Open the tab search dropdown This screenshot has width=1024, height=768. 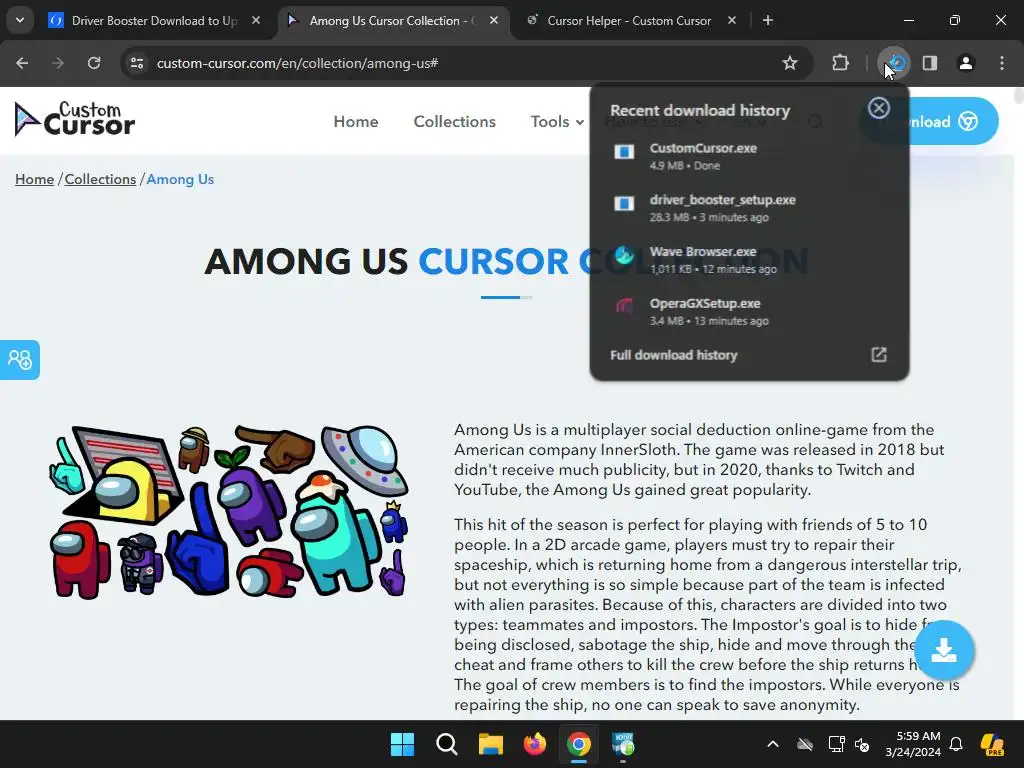[x=20, y=20]
